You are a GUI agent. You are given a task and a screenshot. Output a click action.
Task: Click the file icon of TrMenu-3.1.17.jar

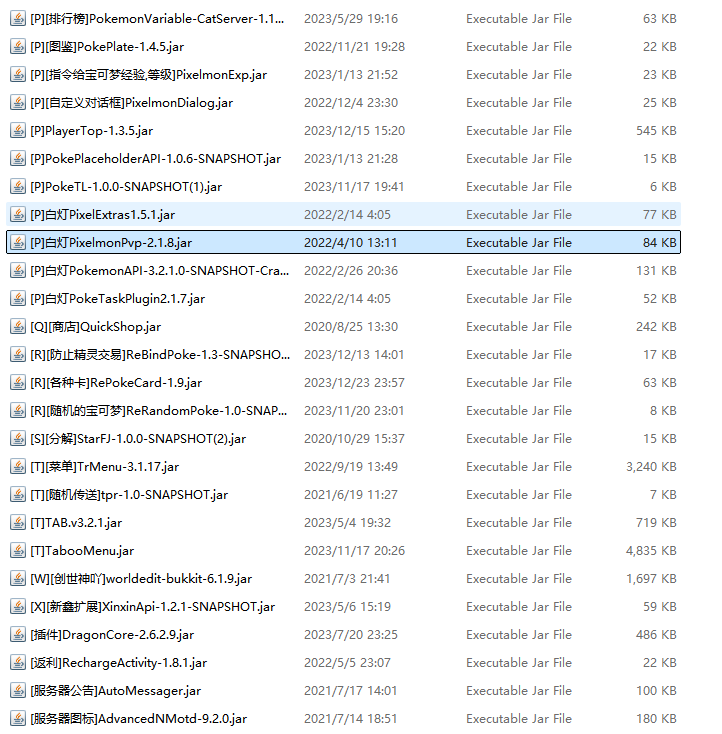point(17,467)
